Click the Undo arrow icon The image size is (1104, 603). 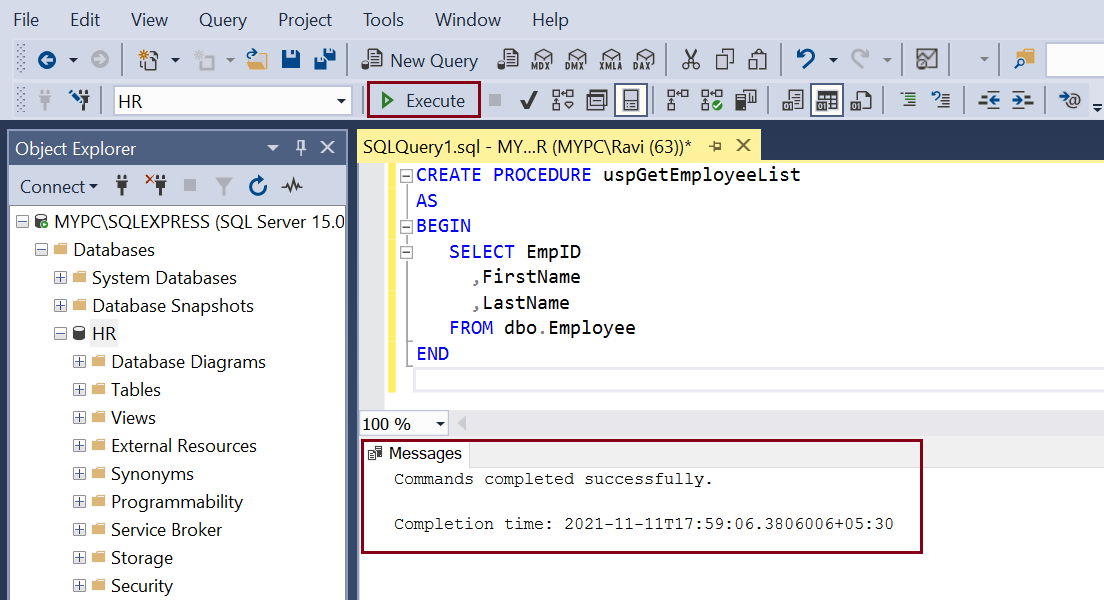pos(805,60)
